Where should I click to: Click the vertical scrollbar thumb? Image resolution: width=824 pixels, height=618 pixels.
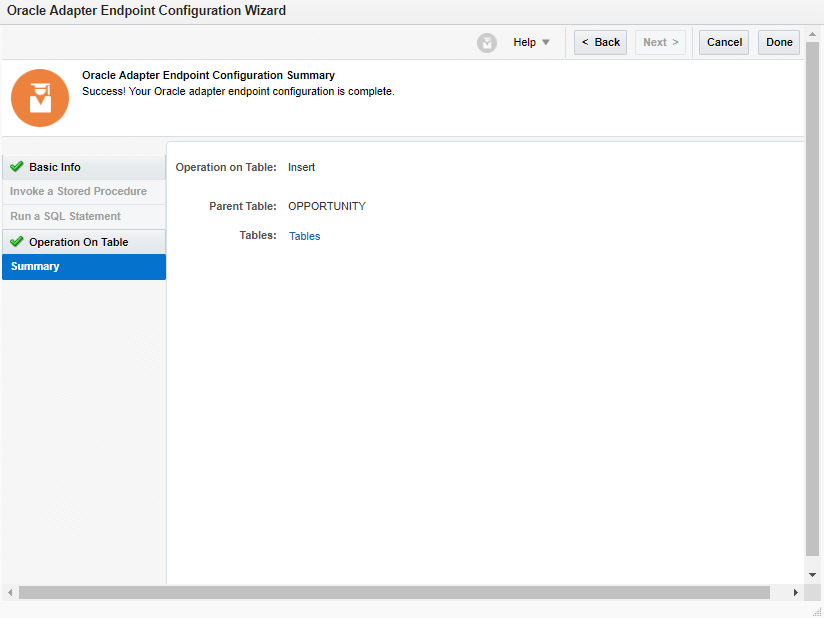[x=813, y=300]
